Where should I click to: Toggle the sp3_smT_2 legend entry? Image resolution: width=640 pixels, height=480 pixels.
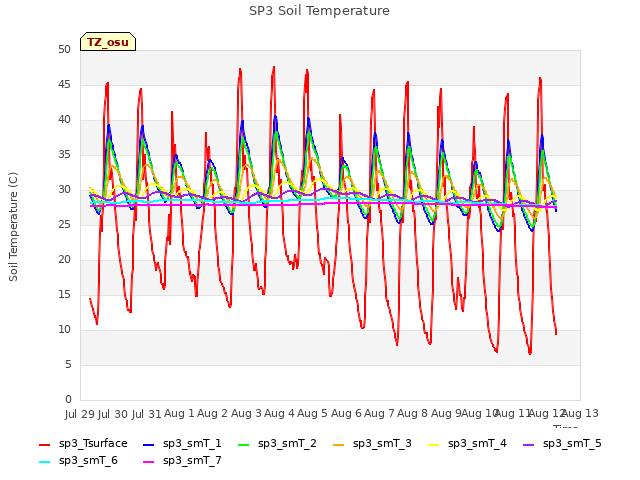(277, 443)
